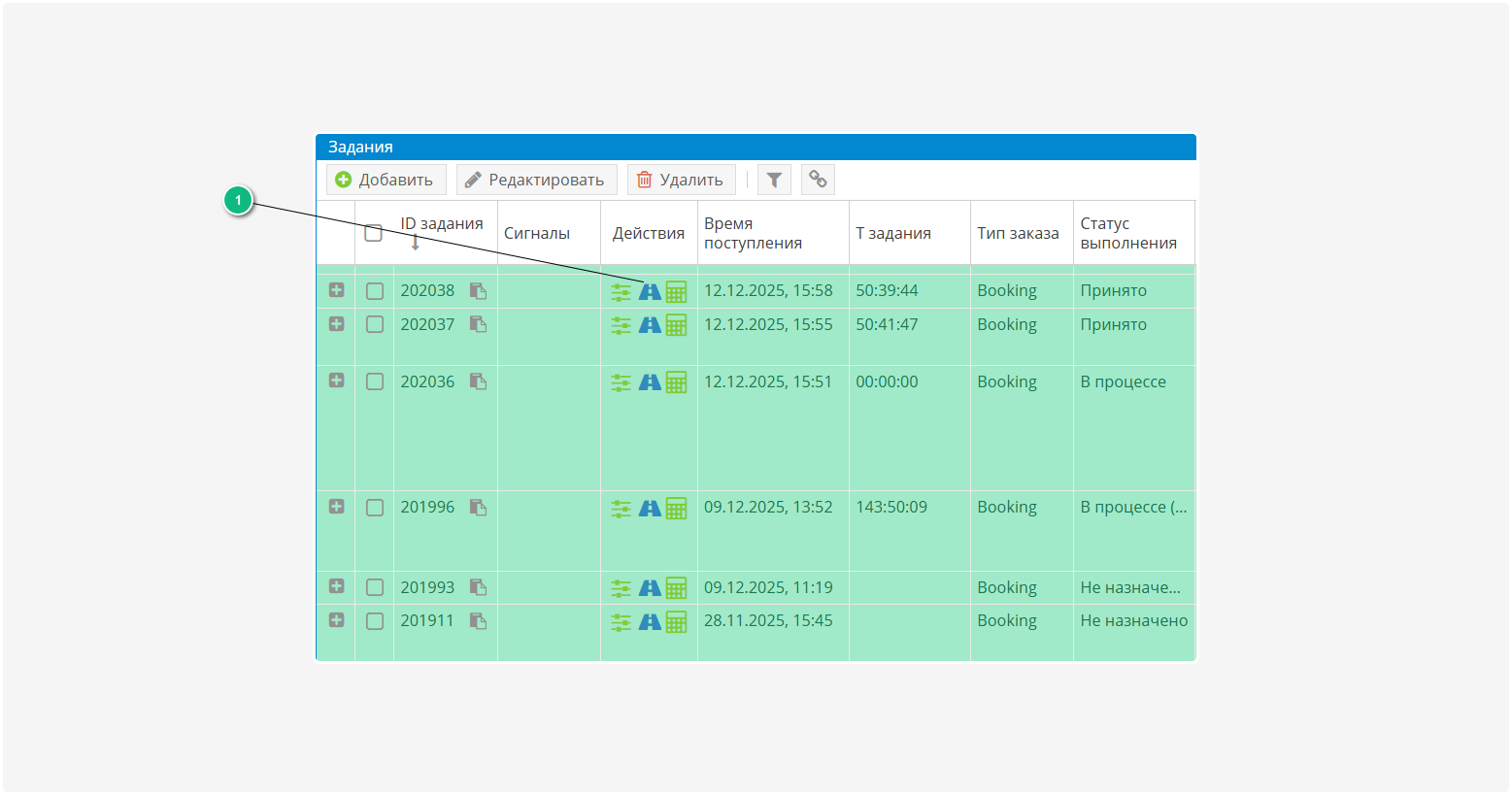Click calculator icon for task 201911
This screenshot has height=795, width=1512.
coord(676,621)
